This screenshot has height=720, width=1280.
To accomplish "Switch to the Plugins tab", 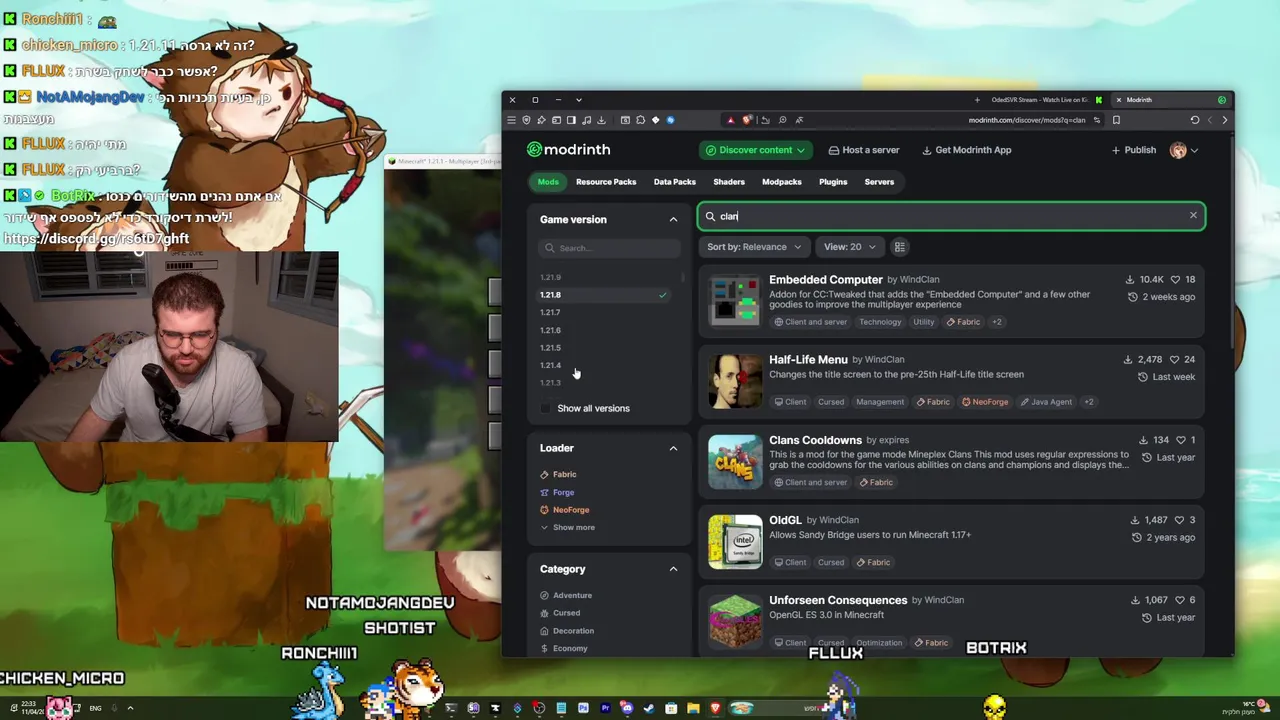I will 833,182.
